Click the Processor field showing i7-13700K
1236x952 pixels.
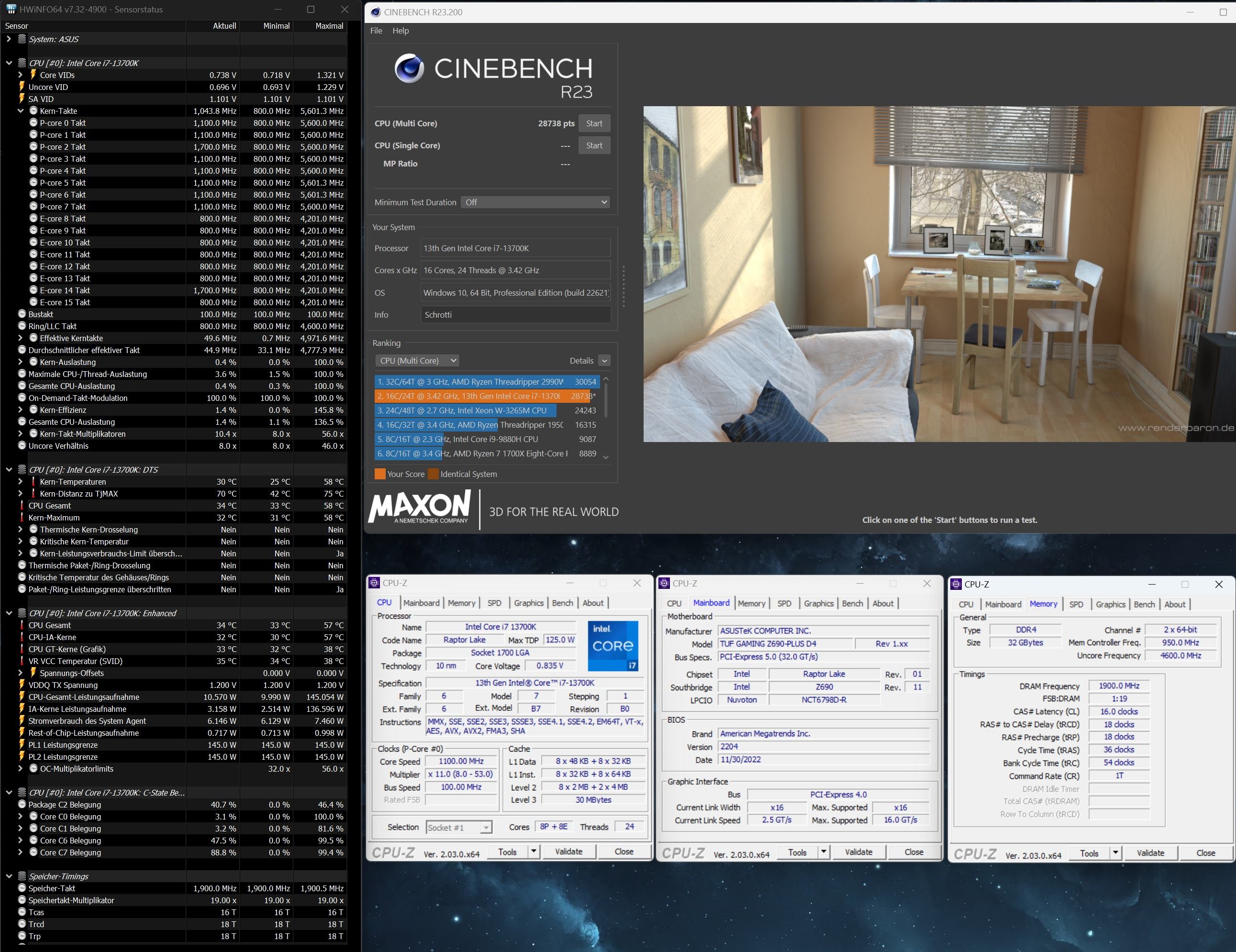(x=515, y=248)
